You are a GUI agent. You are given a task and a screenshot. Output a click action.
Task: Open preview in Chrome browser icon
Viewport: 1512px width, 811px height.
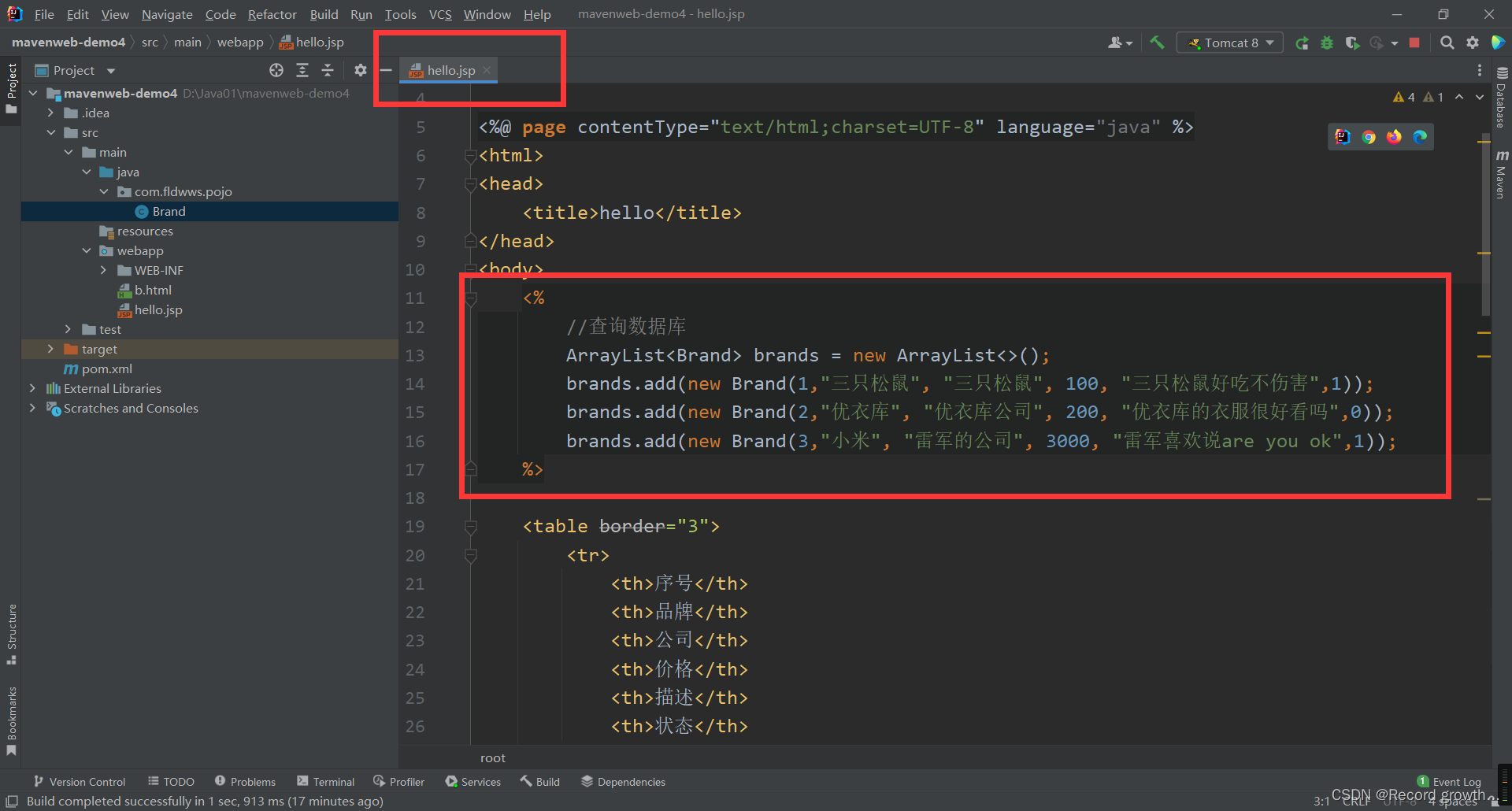[1369, 137]
